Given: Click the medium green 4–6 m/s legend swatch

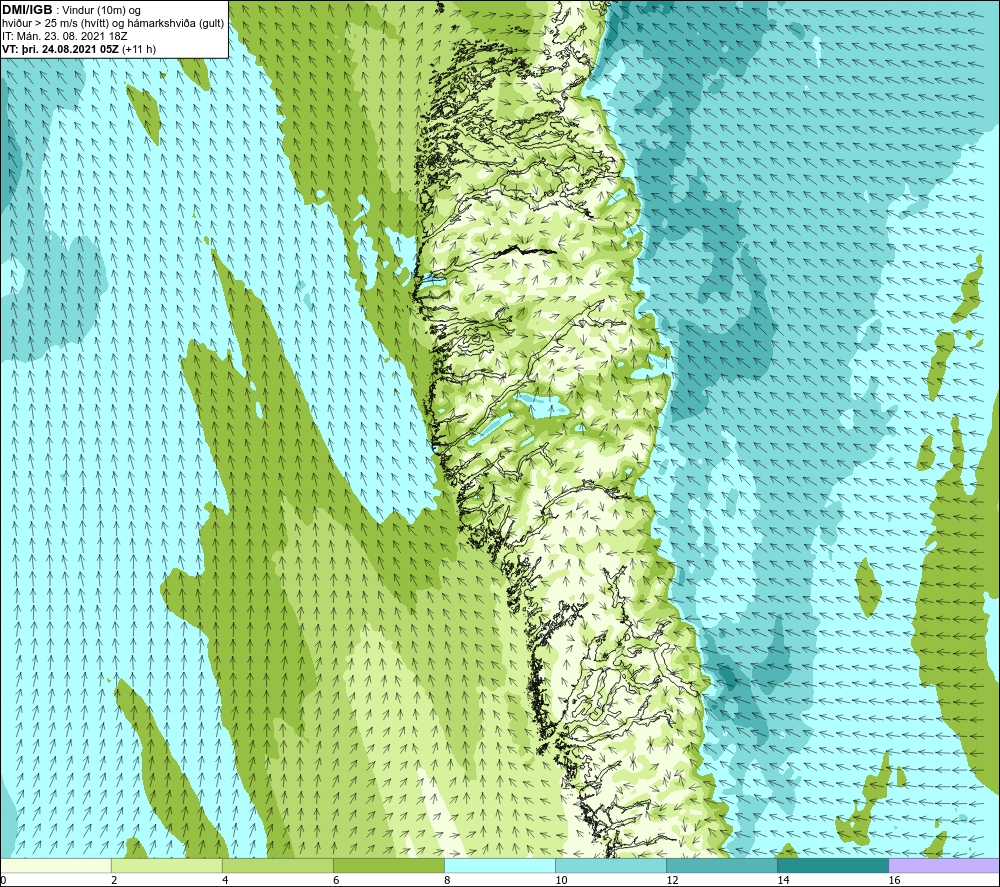Looking at the screenshot, I should tap(277, 865).
